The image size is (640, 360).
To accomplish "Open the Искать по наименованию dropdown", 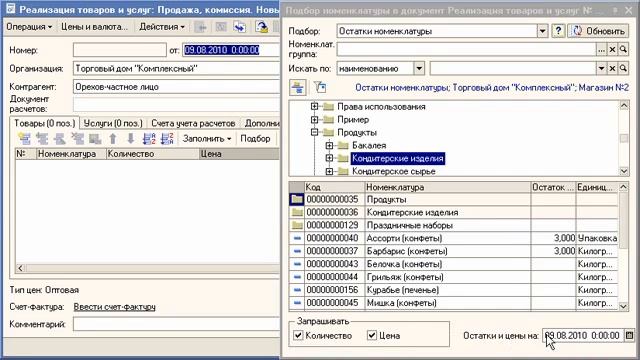I will [419, 69].
